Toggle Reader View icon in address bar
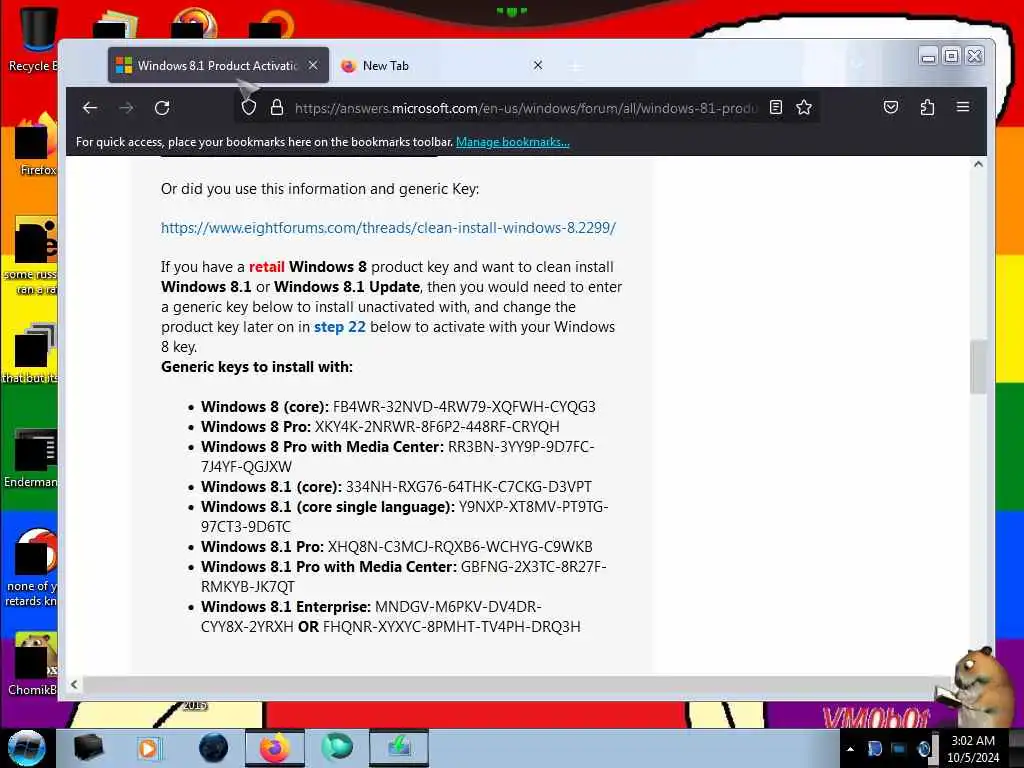The height and width of the screenshot is (768, 1024). tap(775, 107)
